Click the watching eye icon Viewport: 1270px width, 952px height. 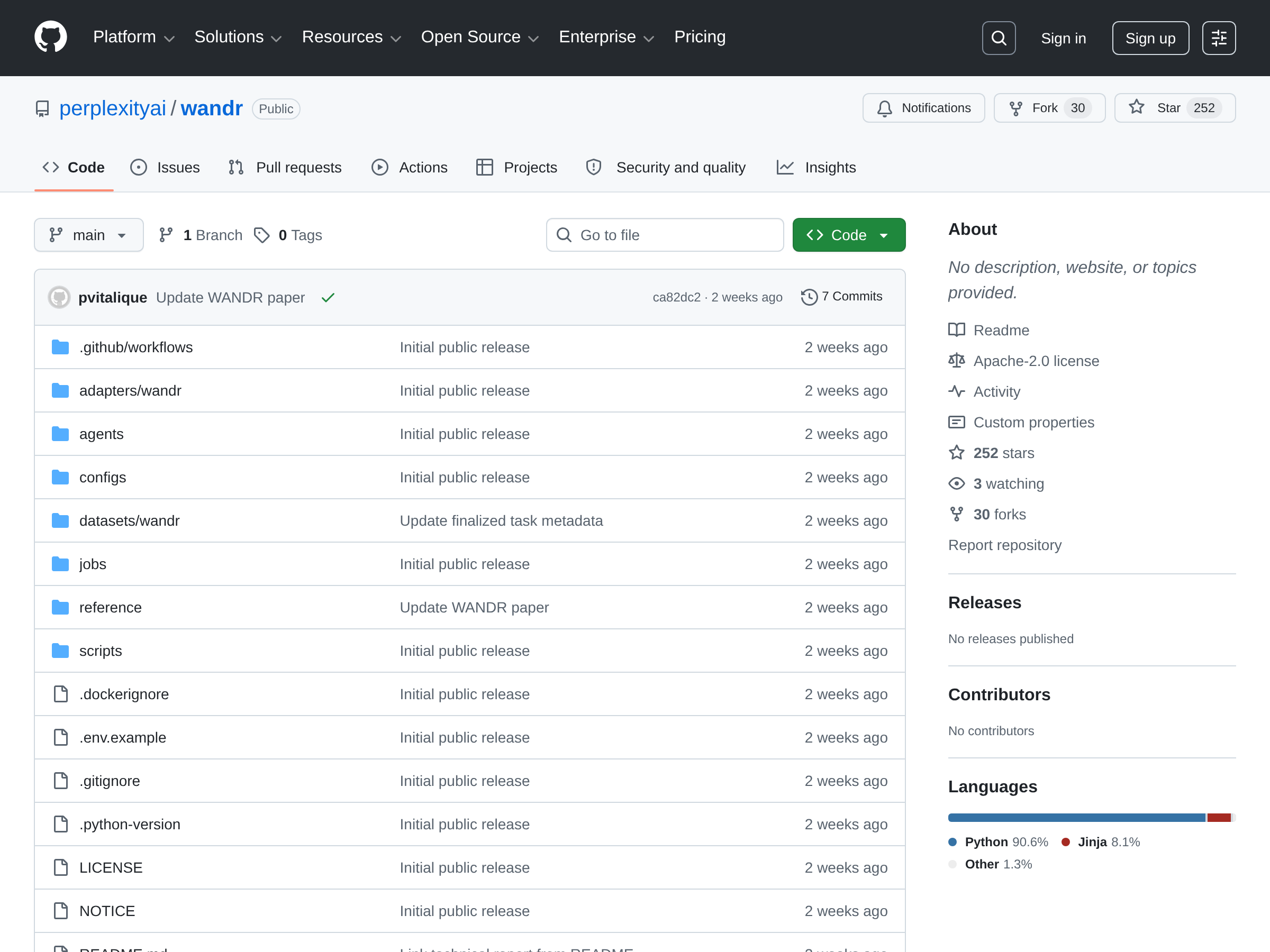tap(957, 483)
